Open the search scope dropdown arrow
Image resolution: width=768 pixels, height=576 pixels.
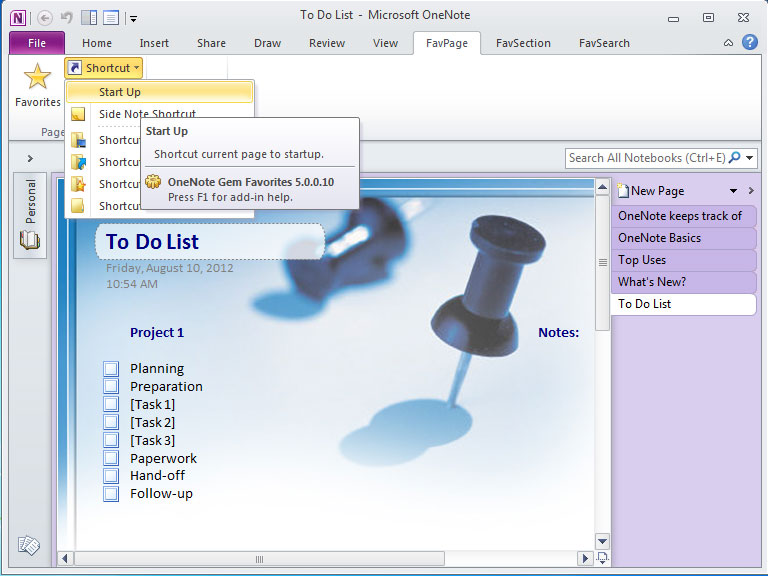click(x=749, y=158)
